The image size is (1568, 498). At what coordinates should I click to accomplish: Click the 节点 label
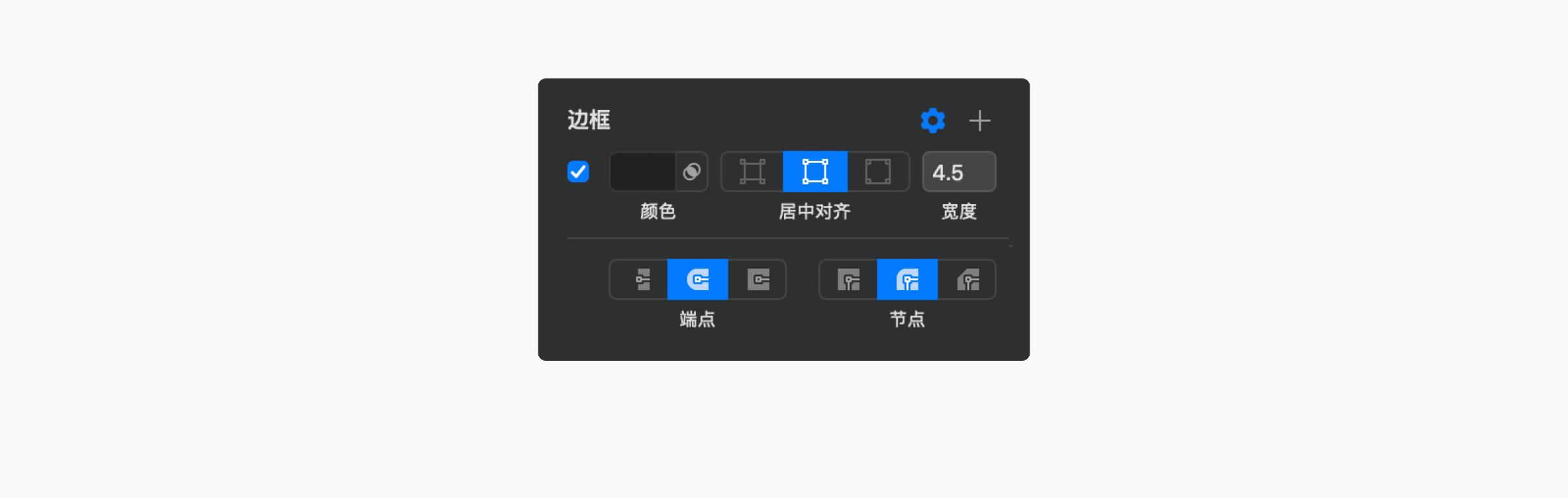[x=907, y=319]
